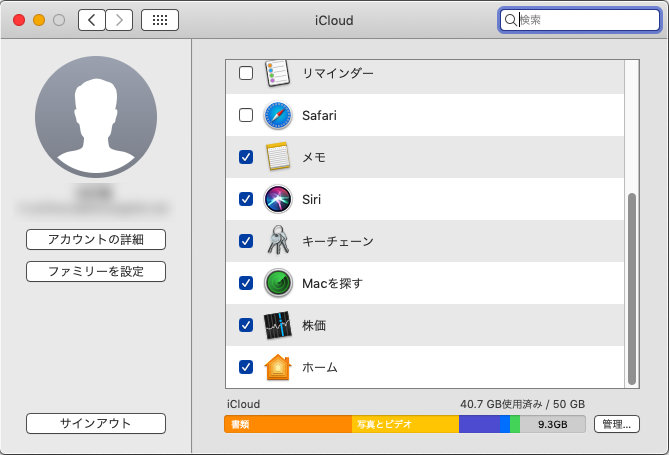Screen dimensions: 669x455
Task: Click the Siri label text
Action: (x=311, y=199)
